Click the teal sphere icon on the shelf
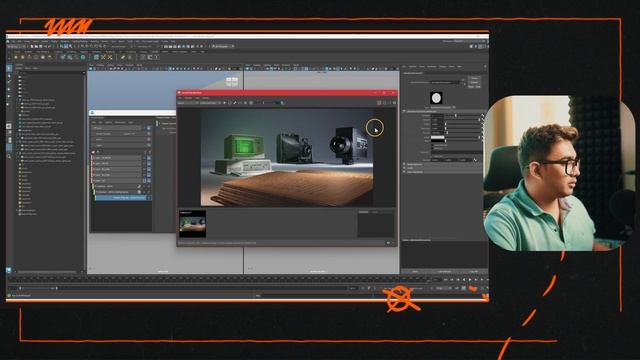The image size is (640, 360). (83, 57)
